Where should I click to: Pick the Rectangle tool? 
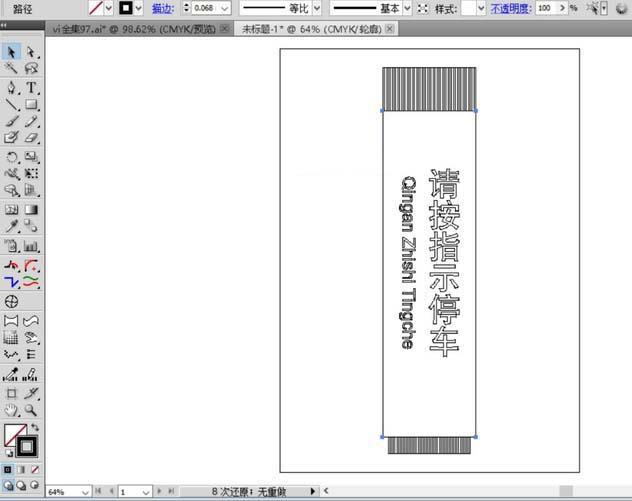coord(31,104)
